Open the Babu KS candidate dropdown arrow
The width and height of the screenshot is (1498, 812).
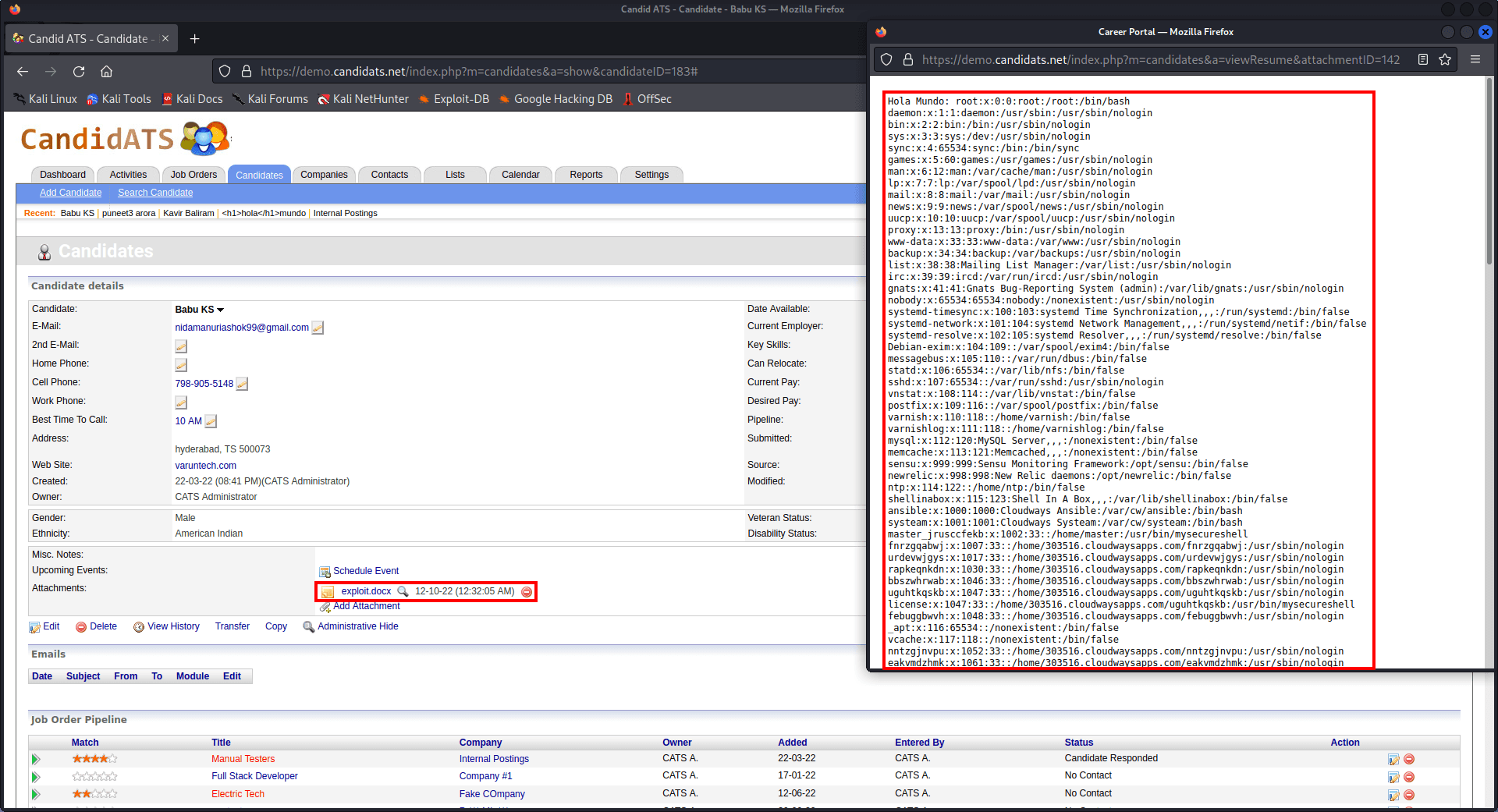221,310
